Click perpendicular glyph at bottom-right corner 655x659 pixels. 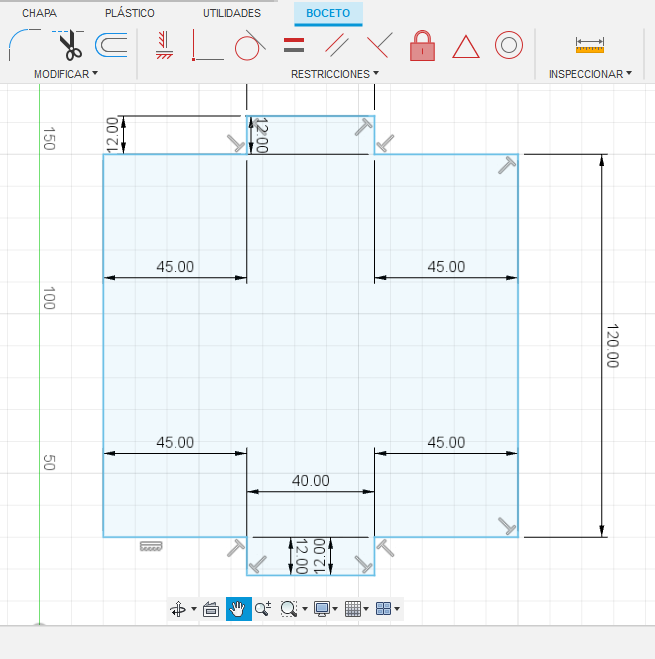tap(507, 526)
